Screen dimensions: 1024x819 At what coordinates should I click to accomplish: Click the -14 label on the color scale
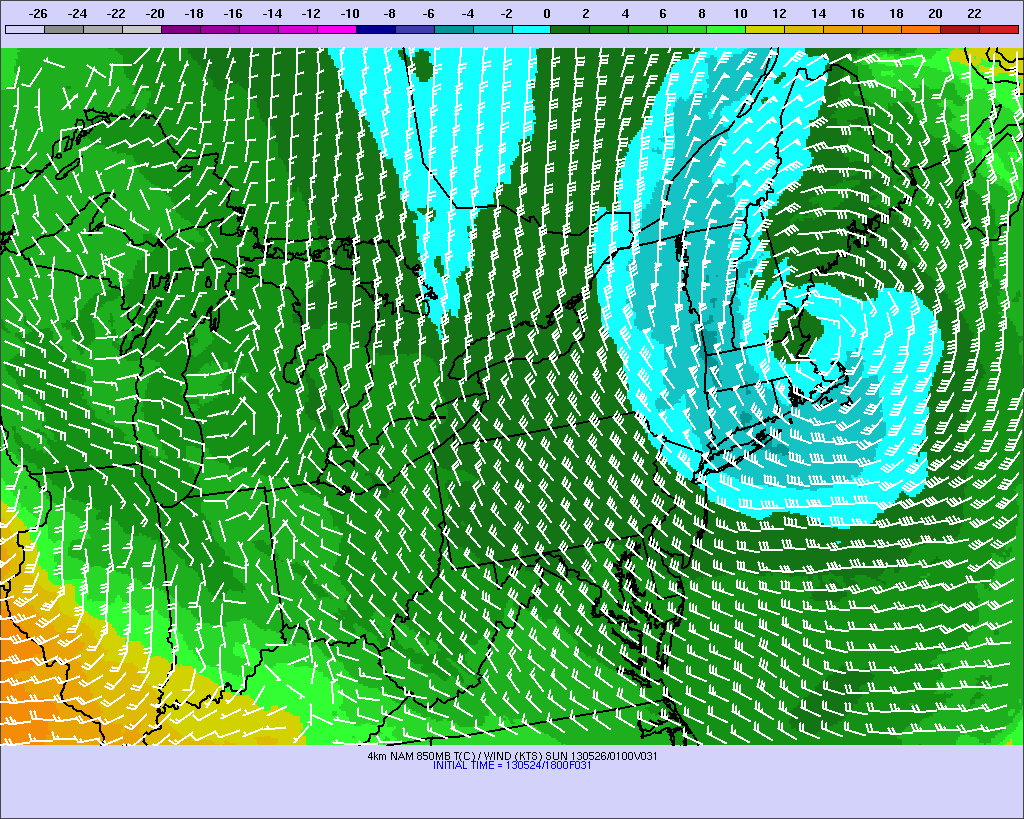[272, 13]
